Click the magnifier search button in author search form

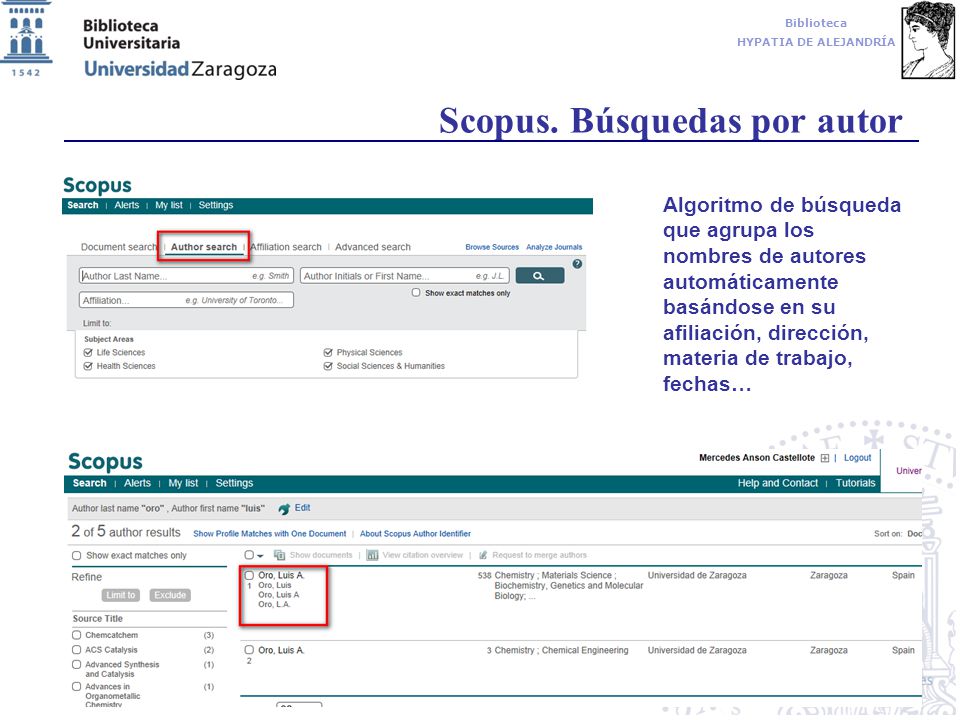tap(539, 276)
